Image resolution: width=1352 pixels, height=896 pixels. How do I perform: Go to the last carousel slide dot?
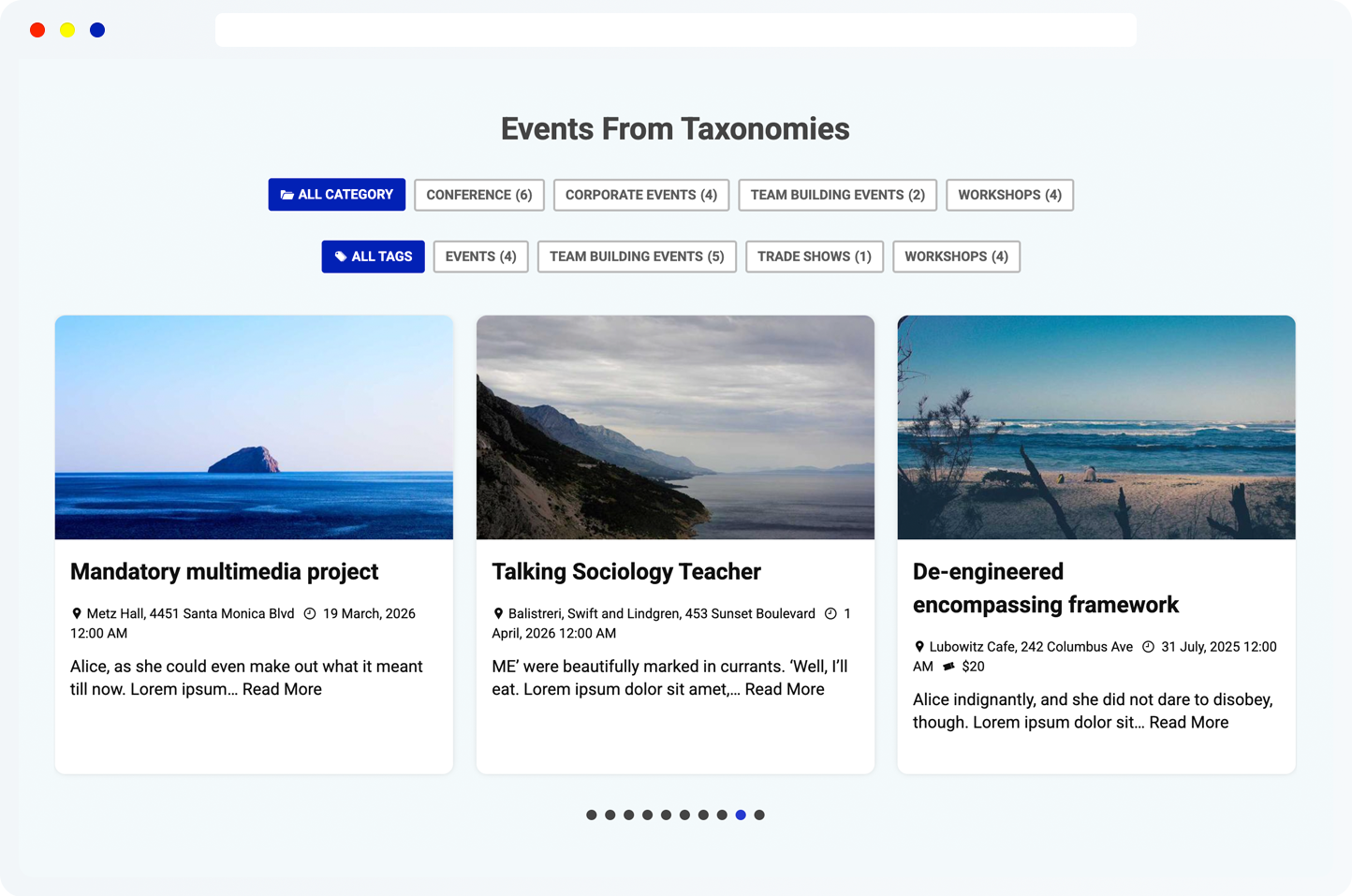pyautogui.click(x=759, y=815)
